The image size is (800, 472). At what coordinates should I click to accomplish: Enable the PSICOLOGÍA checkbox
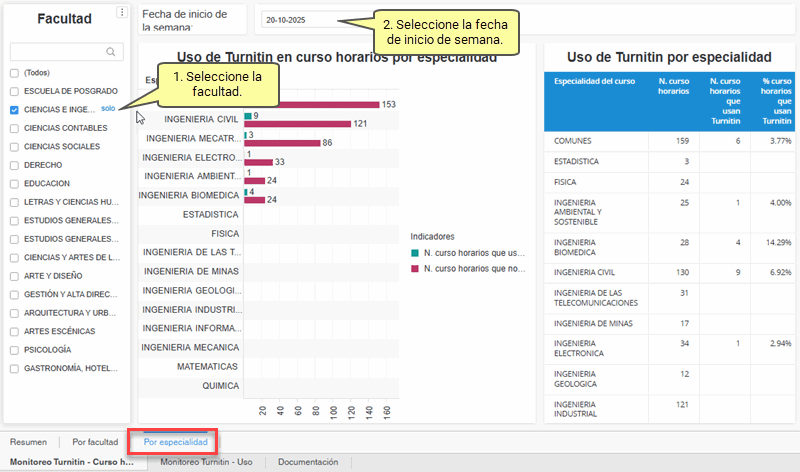point(14,350)
